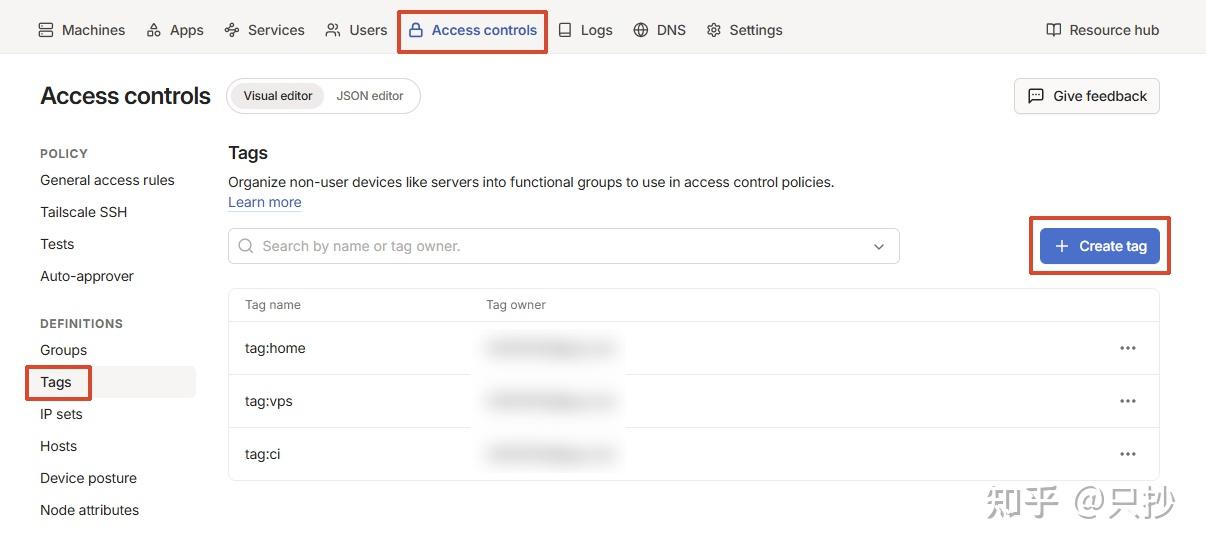Open Tailscale SSH policy section
This screenshot has width=1206, height=552.
coord(84,212)
